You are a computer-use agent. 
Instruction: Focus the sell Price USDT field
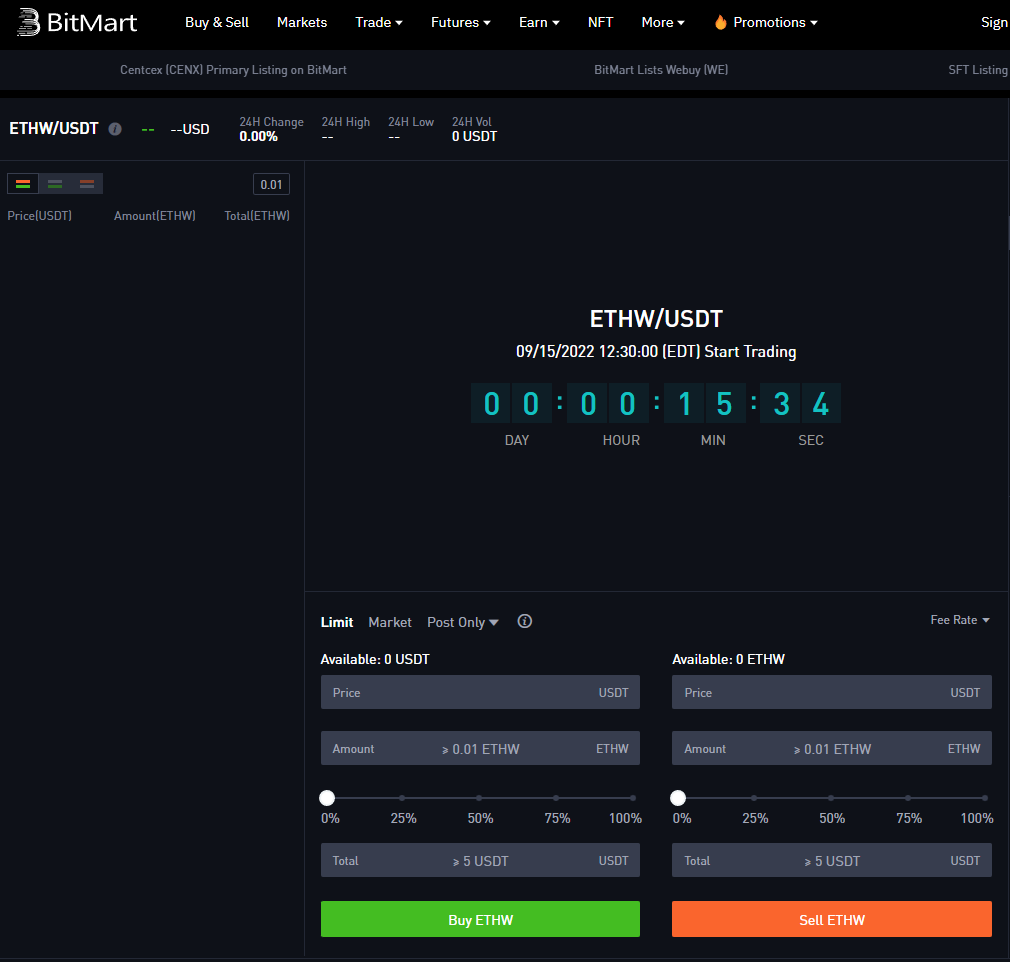click(x=832, y=693)
